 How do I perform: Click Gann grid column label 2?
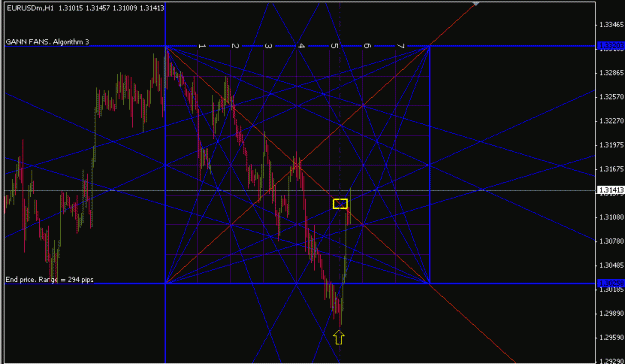click(235, 46)
